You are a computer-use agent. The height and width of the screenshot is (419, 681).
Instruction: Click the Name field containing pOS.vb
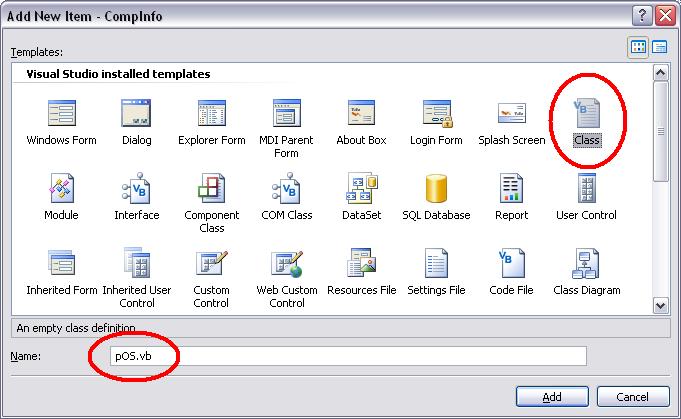pos(348,356)
